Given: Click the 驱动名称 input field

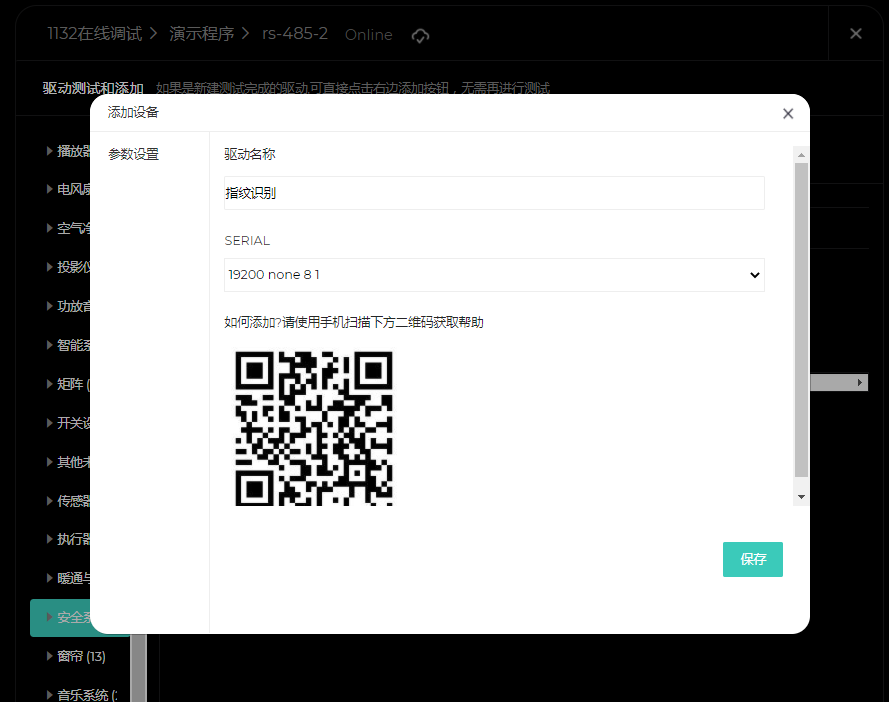Looking at the screenshot, I should coord(494,193).
